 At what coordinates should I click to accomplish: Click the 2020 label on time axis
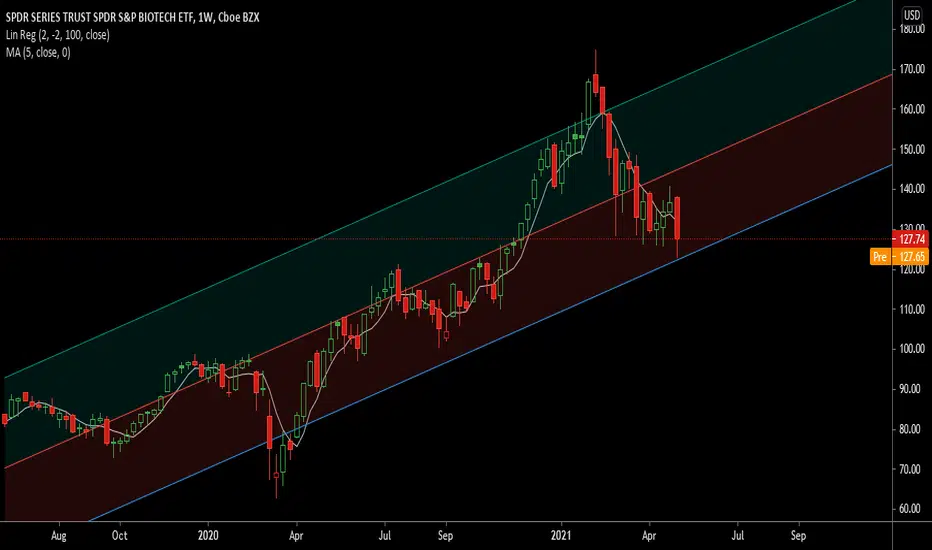(208, 536)
